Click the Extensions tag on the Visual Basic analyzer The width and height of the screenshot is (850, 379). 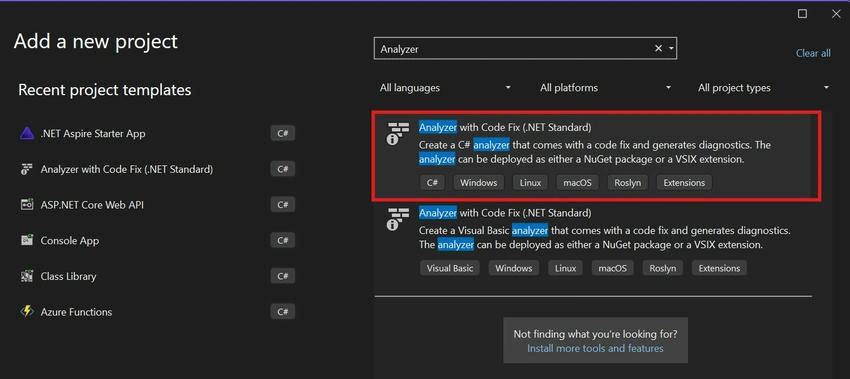click(719, 268)
